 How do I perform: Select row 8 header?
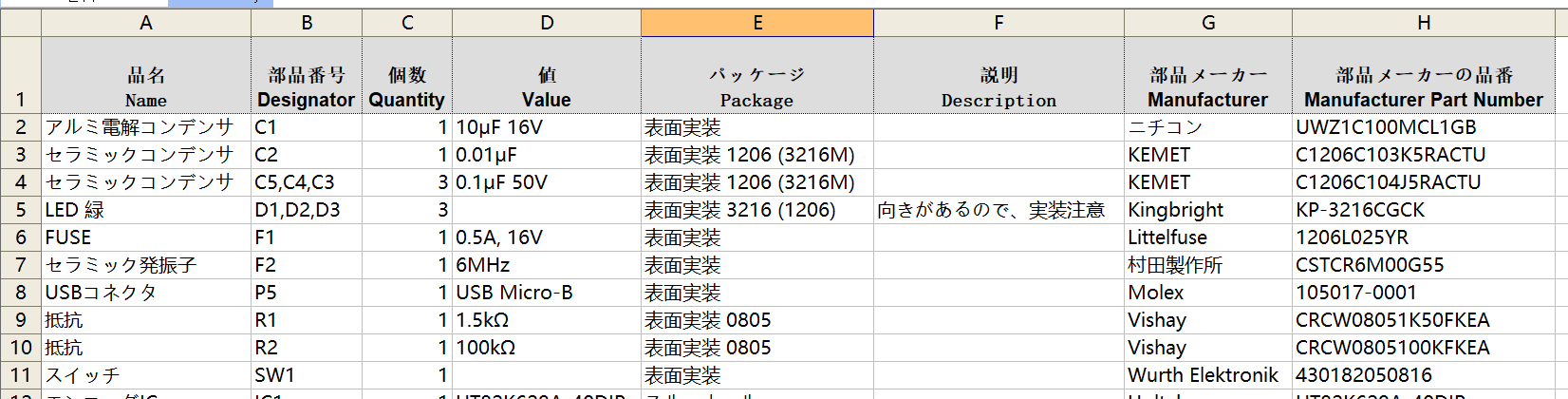21,293
